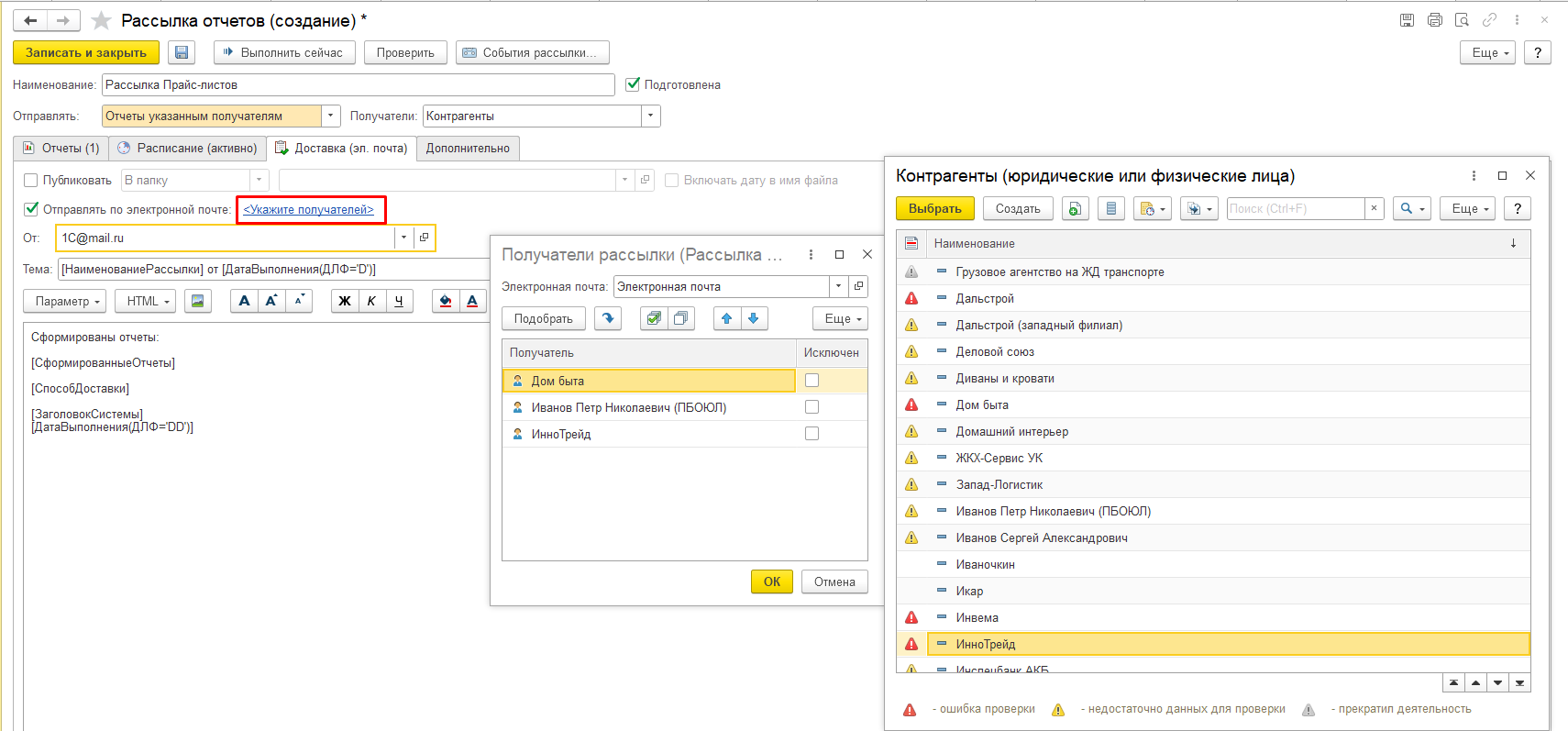
Task: Switch to the Отчеты (1) tab
Action: [x=61, y=148]
